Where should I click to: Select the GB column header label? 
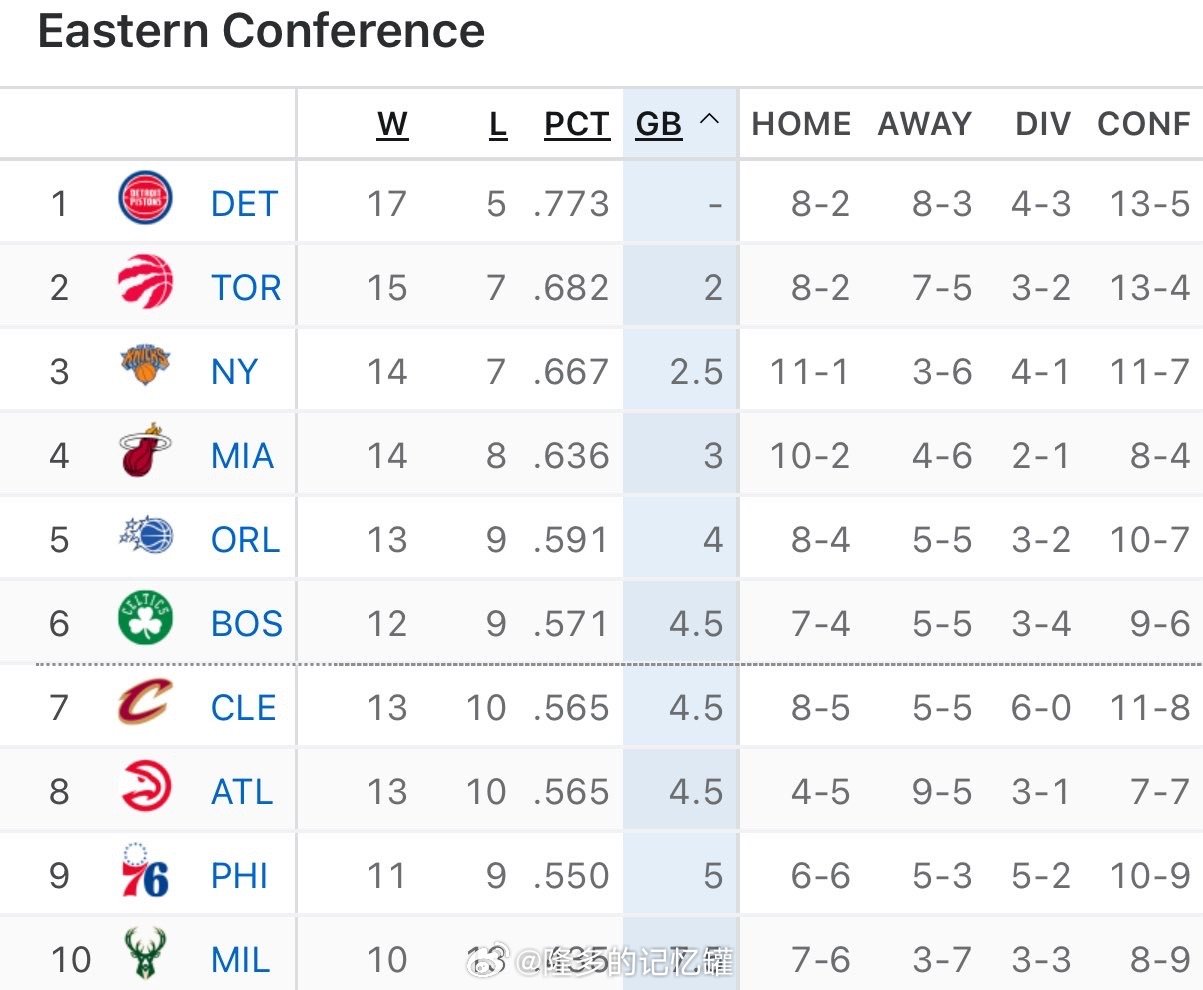point(658,124)
